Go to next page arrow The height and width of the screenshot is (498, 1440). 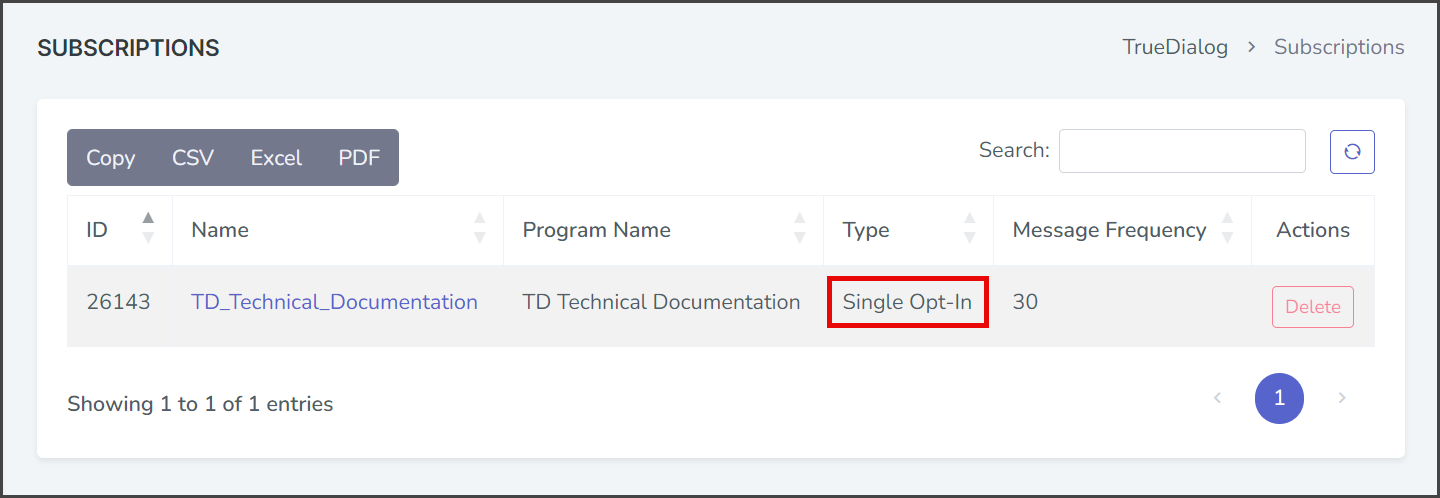[x=1342, y=398]
